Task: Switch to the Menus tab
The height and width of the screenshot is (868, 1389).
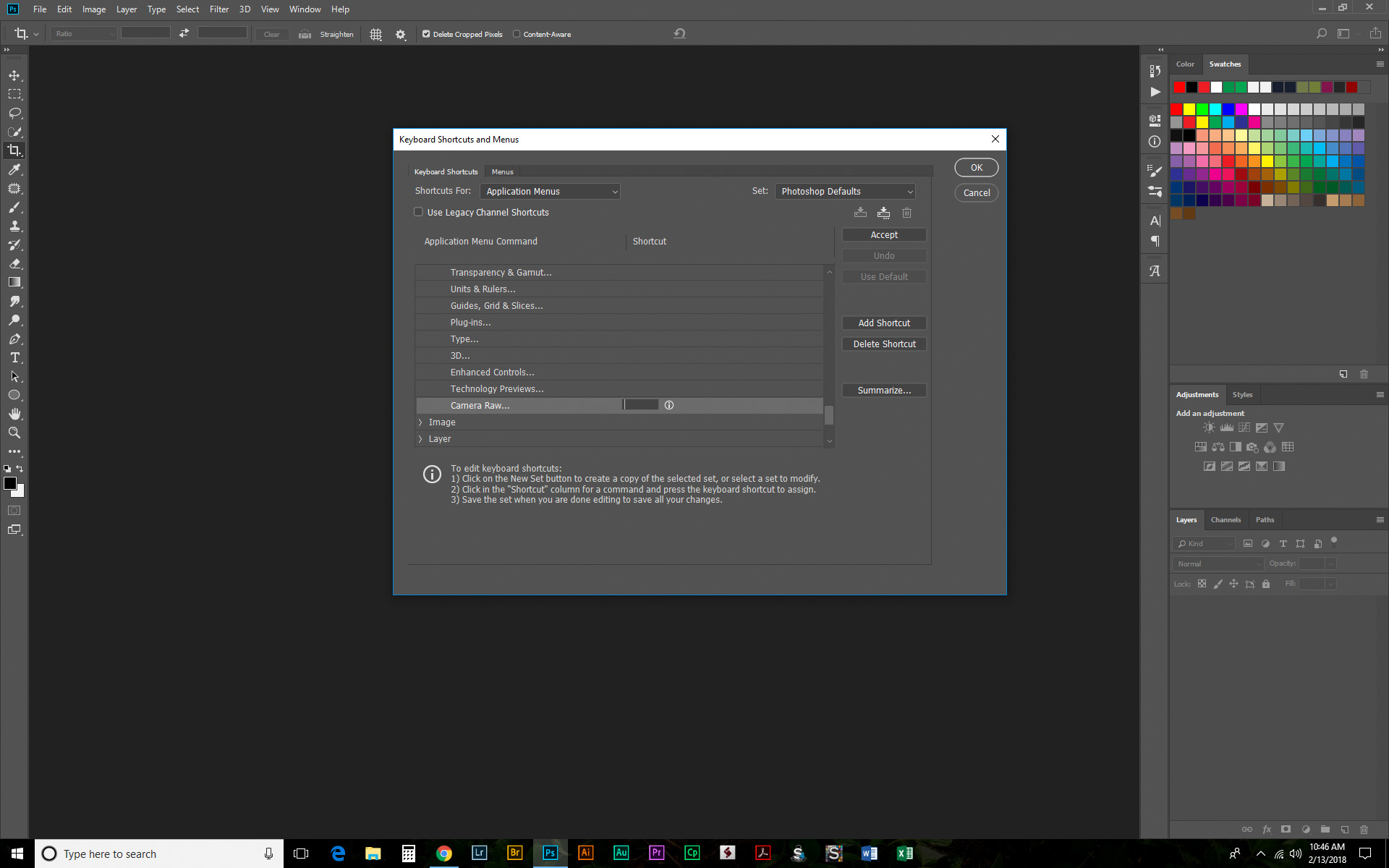Action: [x=502, y=171]
